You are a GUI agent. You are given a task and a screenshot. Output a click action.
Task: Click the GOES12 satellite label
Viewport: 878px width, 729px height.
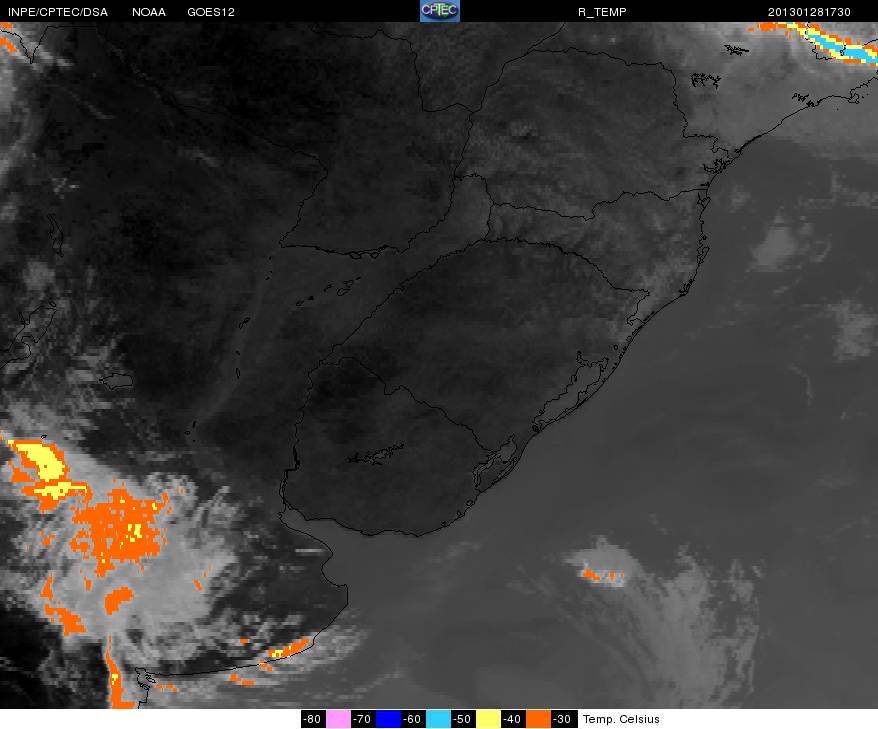(x=211, y=12)
